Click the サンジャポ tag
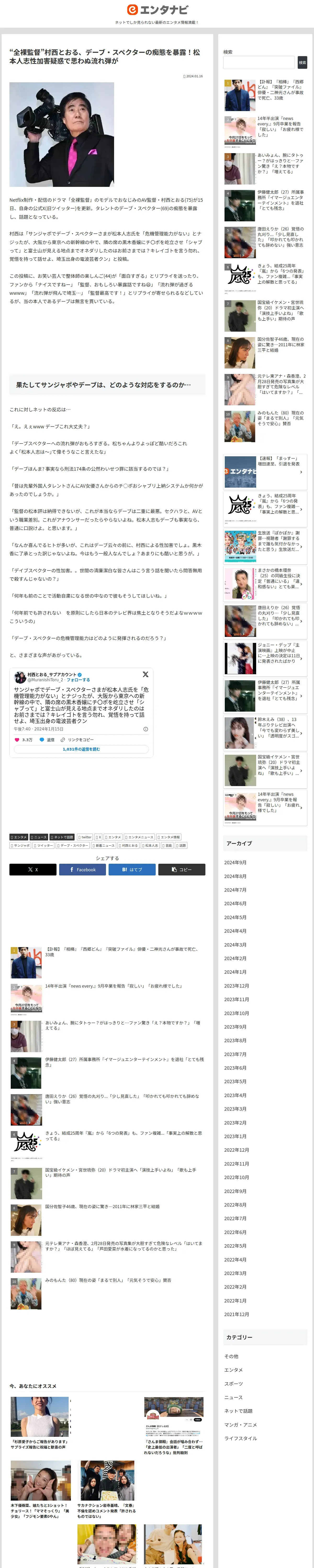Viewport: 314px width, 1568px height. [x=20, y=845]
